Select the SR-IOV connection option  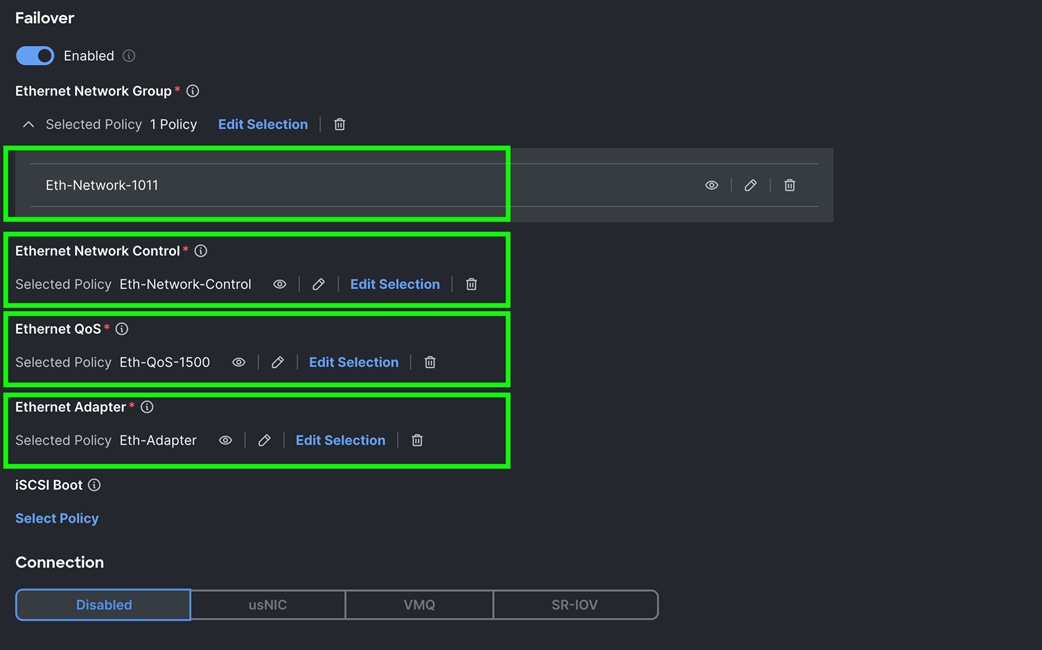tap(575, 605)
